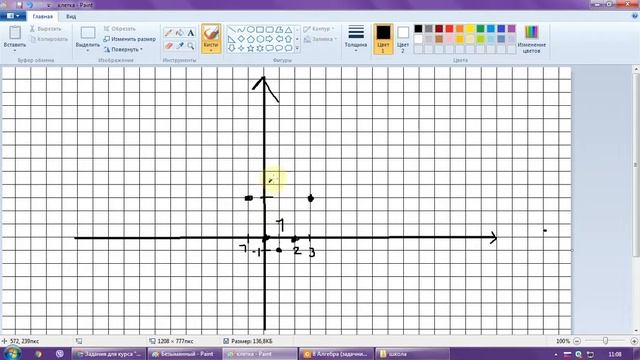
Task: Click the Кисти (Brushes) button
Action: 211,38
